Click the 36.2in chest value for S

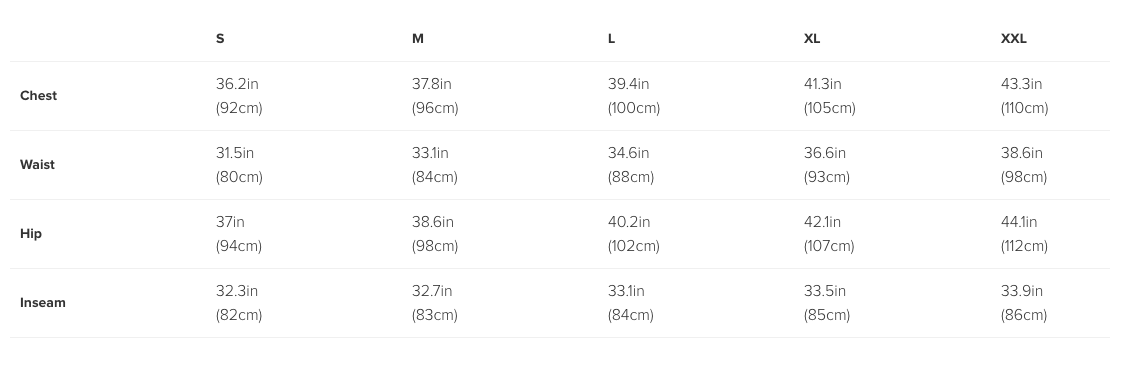(237, 84)
